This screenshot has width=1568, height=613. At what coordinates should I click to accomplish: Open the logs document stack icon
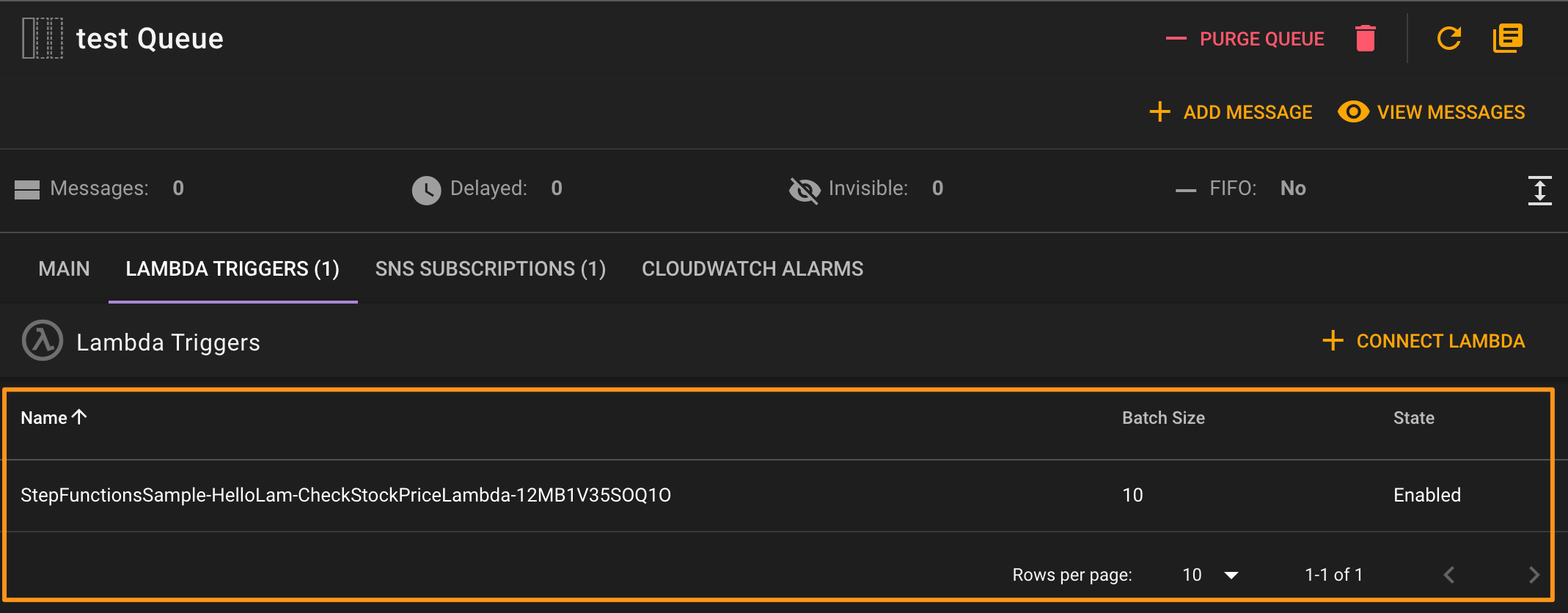tap(1507, 38)
